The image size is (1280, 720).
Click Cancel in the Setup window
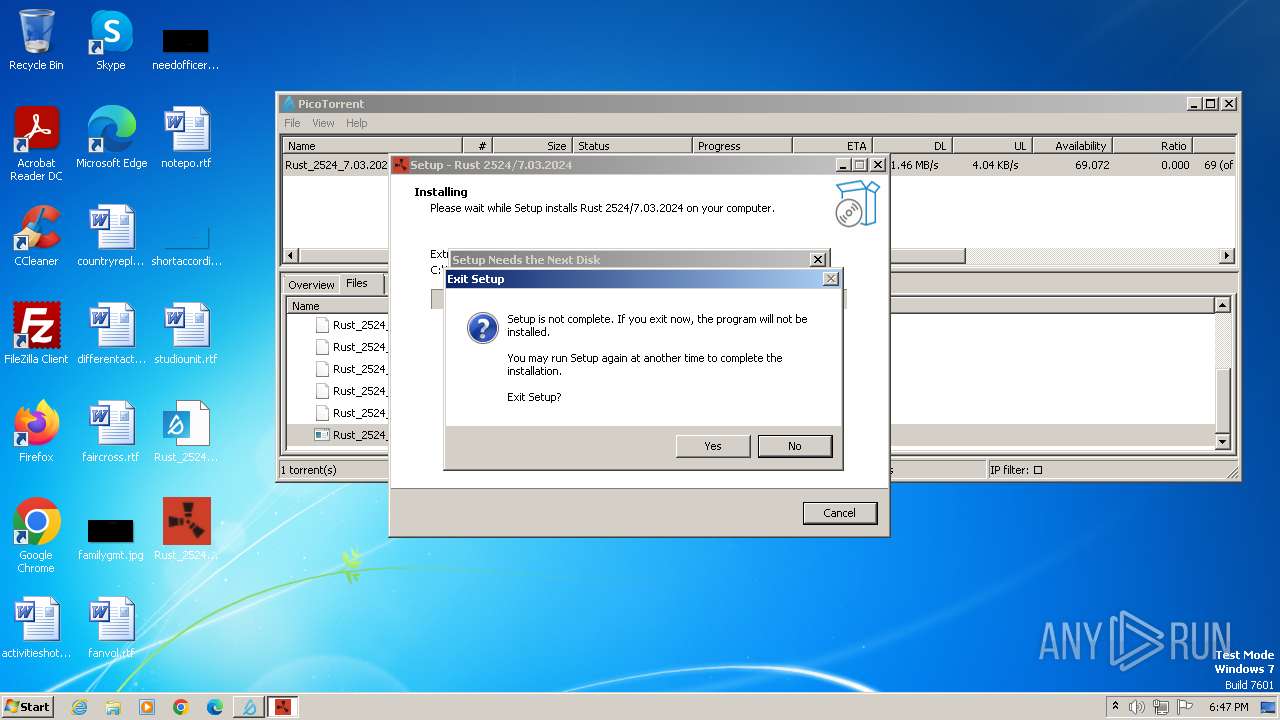(839, 513)
